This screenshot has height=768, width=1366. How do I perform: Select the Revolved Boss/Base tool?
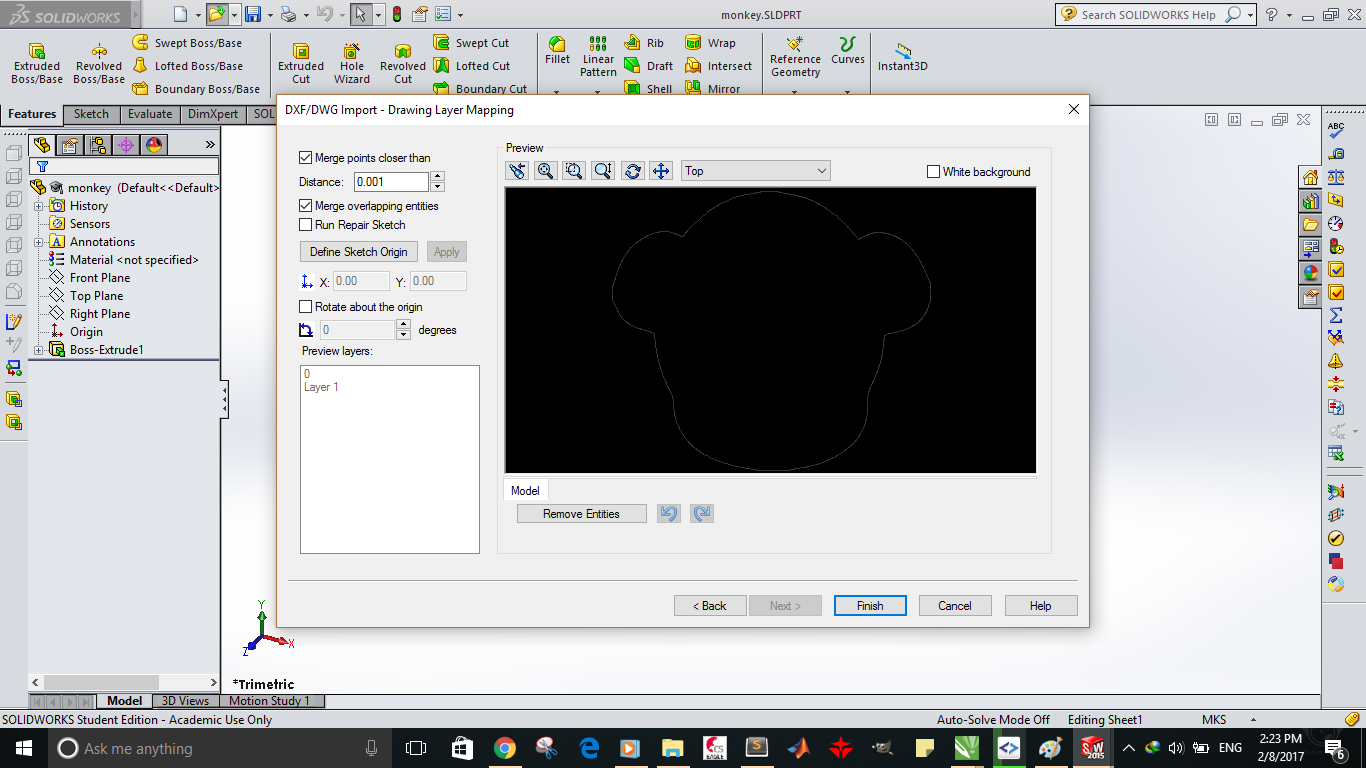99,64
